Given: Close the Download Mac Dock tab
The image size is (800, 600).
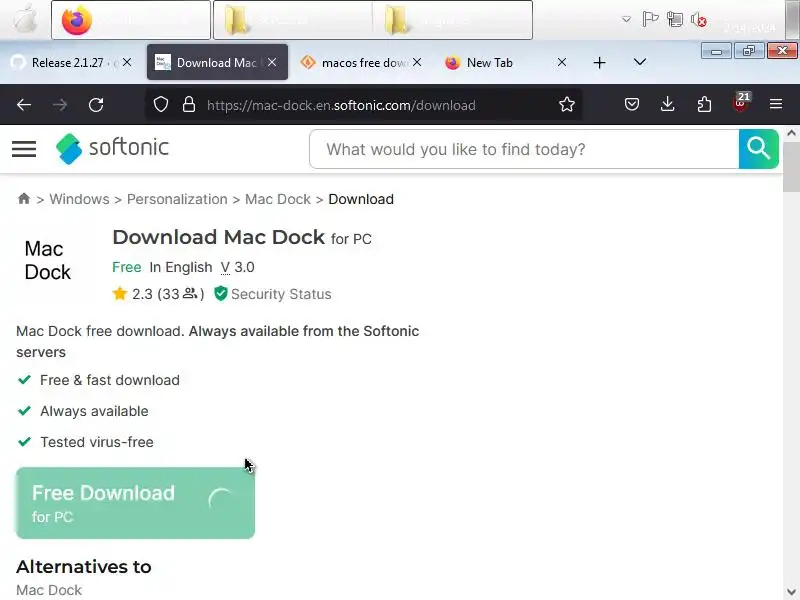Looking at the screenshot, I should coord(272,62).
